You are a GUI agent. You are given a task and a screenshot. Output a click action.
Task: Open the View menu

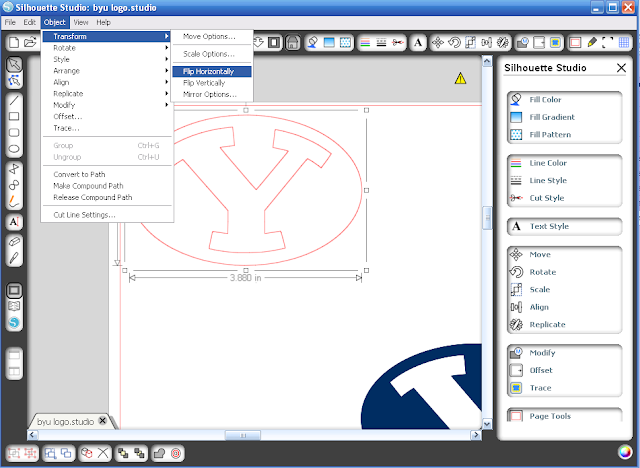coord(81,22)
